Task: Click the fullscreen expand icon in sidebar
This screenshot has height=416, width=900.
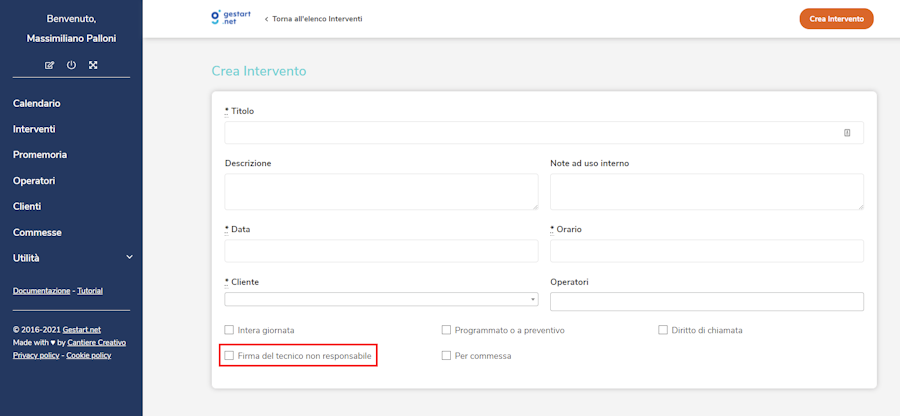Action: [93, 65]
